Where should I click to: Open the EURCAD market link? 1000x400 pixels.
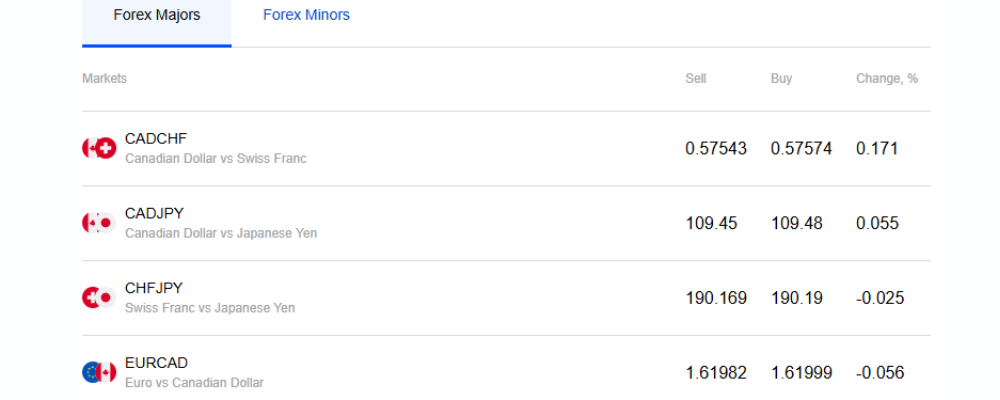click(x=156, y=363)
